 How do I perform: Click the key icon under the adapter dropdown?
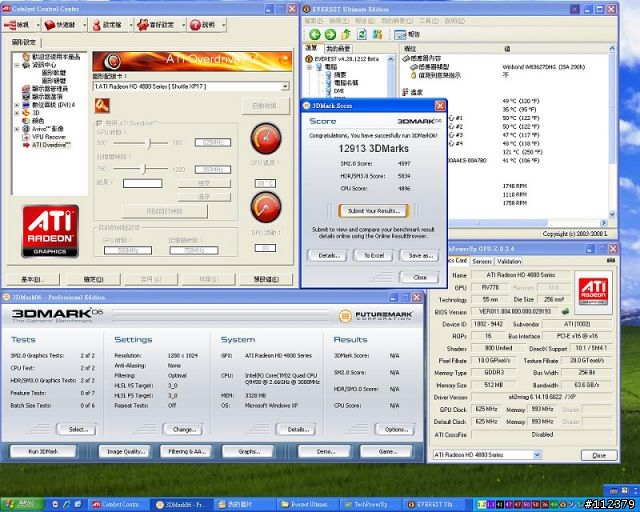pos(102,106)
